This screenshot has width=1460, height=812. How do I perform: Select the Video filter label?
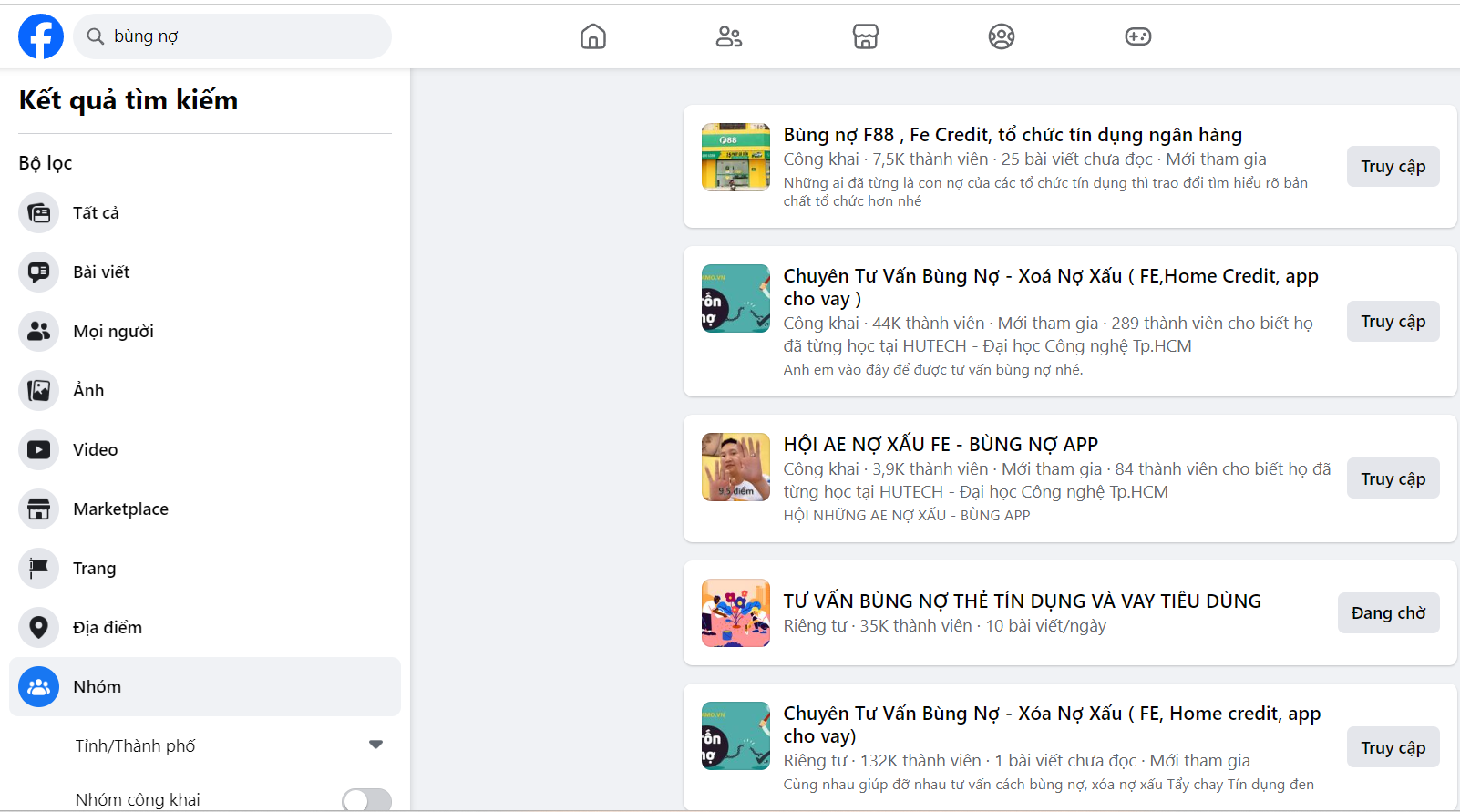pos(96,450)
